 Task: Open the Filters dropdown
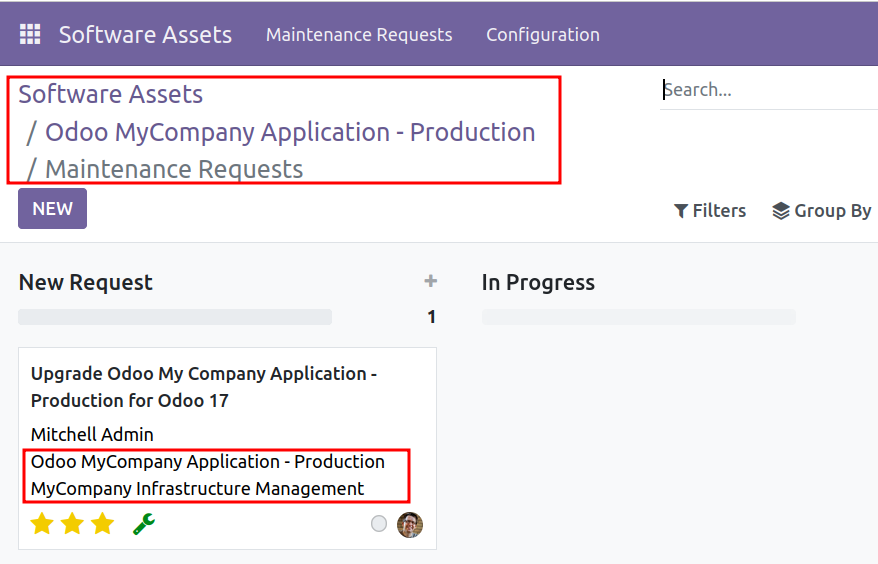710,211
